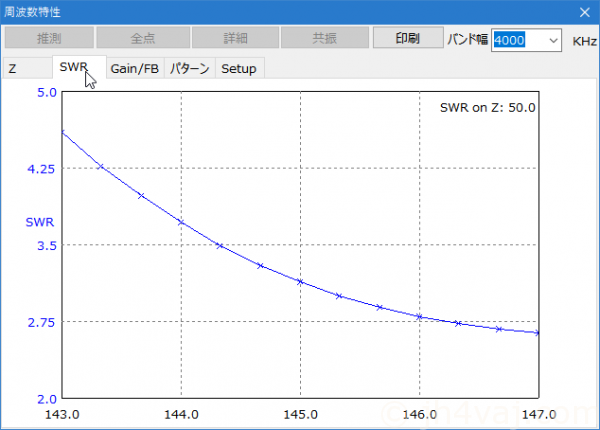600x430 pixels.
Task: Open the Setup tab
Action: [x=238, y=68]
